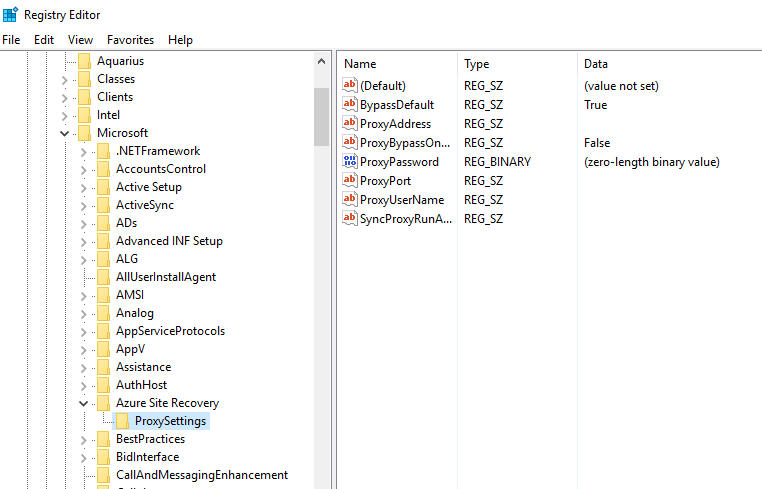Viewport: 762px width, 489px height.
Task: Expand the ActiveSync key
Action: 84,206
